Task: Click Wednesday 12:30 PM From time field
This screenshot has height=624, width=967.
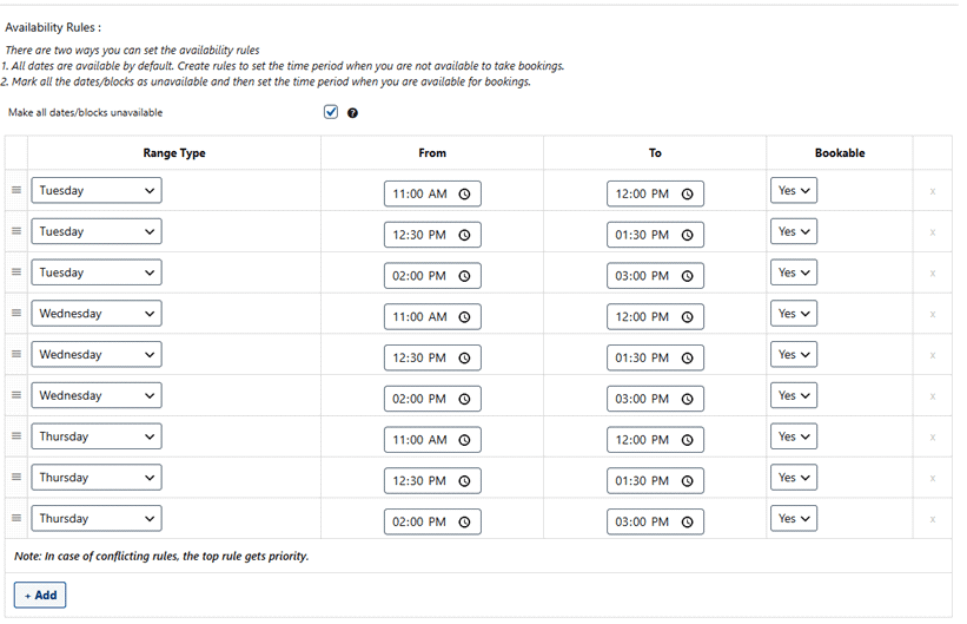Action: (x=420, y=358)
